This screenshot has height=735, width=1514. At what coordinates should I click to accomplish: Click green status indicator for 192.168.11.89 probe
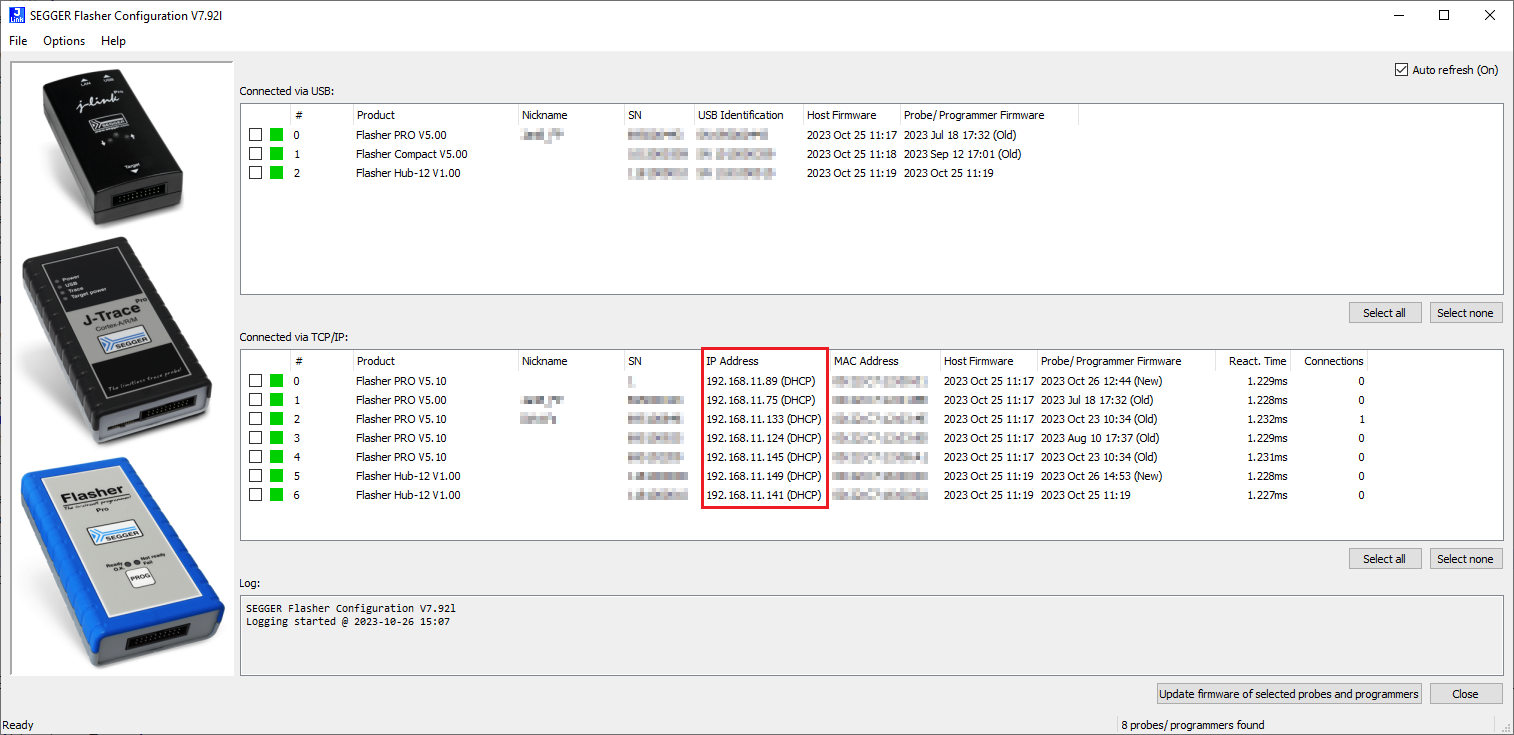pos(277,381)
